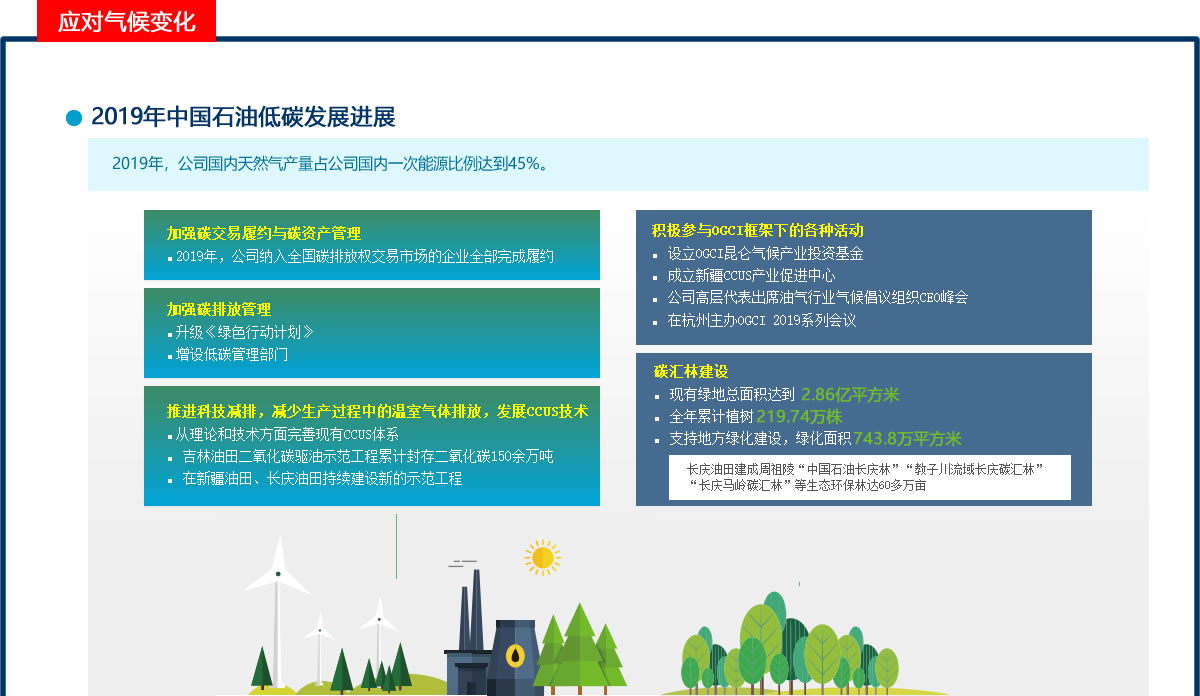
Task: Select the heading 2019年中国石油低碳发展进展
Action: pos(243,117)
